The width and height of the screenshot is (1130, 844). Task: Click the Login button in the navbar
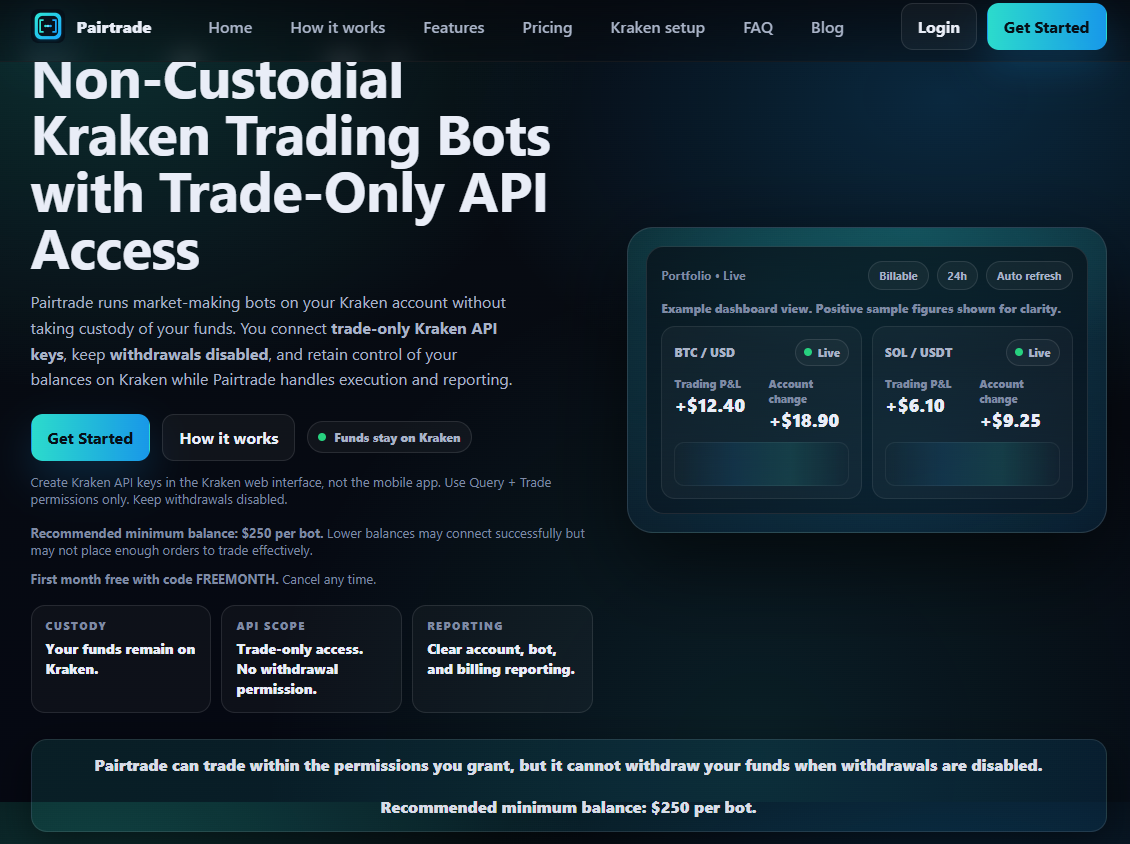[x=938, y=26]
